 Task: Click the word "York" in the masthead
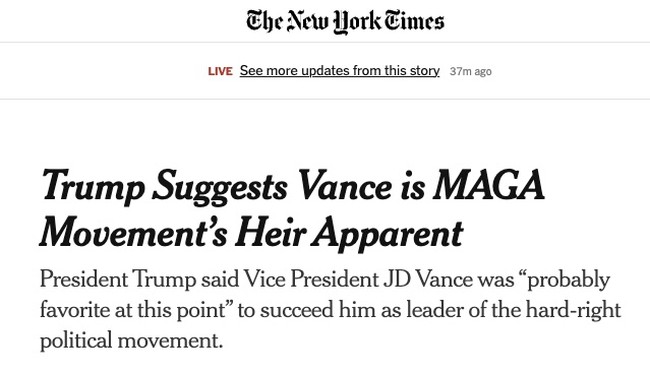pyautogui.click(x=357, y=23)
